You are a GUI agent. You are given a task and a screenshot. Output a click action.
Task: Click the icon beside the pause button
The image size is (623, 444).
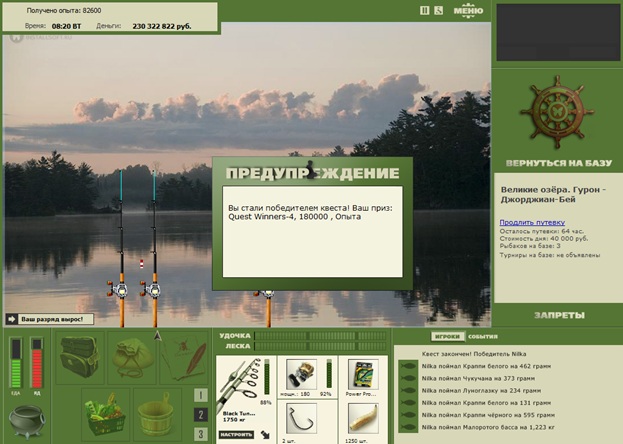click(x=438, y=10)
